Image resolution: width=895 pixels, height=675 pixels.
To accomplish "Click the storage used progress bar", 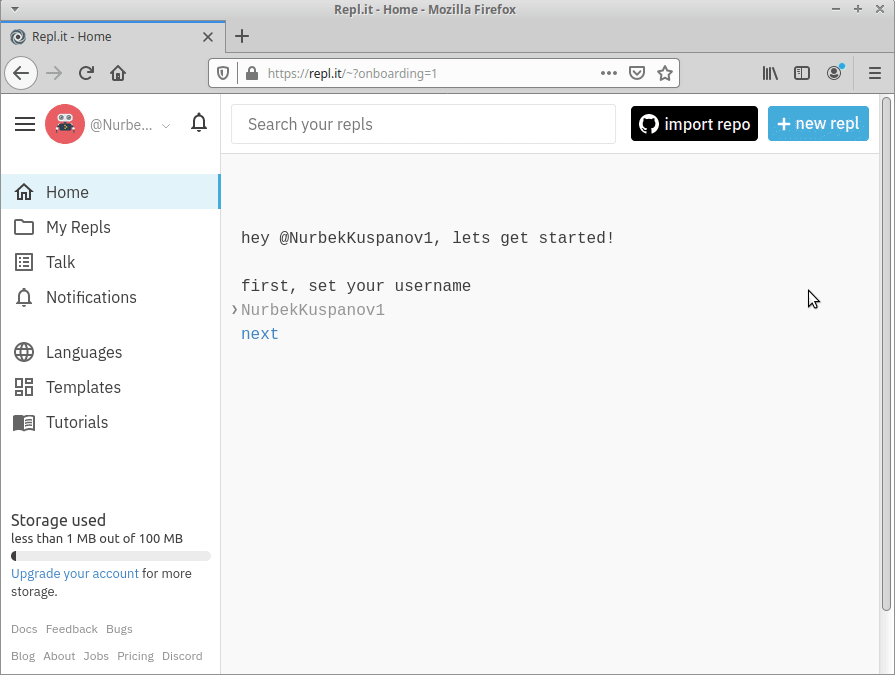I will tap(111, 556).
